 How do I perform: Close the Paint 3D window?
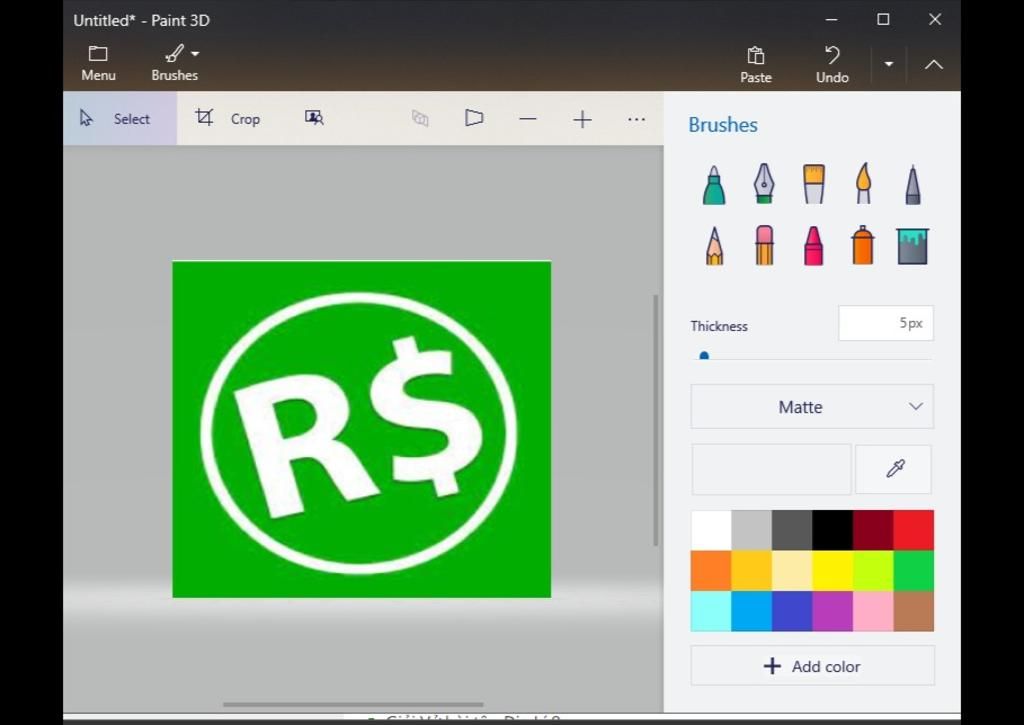pyautogui.click(x=935, y=20)
